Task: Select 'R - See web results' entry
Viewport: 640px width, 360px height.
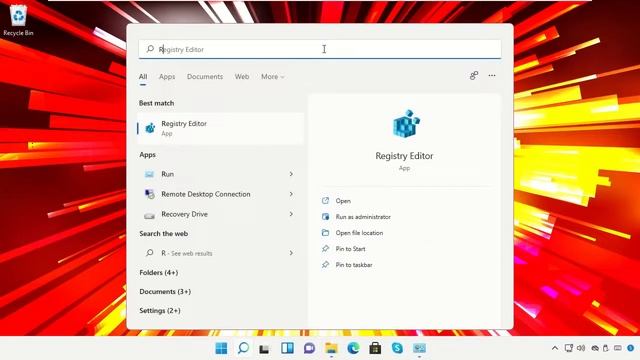Action: pos(220,253)
